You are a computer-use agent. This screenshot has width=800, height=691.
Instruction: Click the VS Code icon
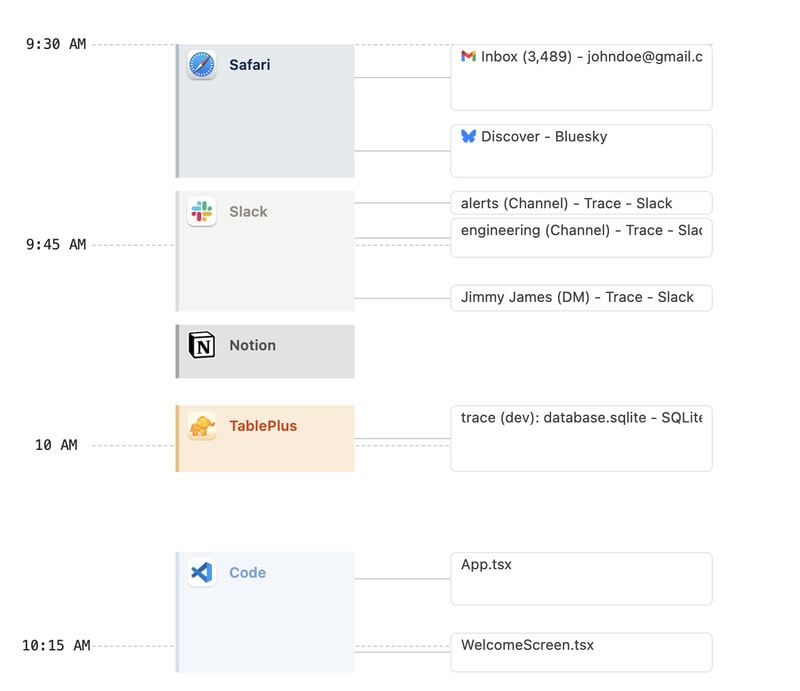tap(202, 573)
